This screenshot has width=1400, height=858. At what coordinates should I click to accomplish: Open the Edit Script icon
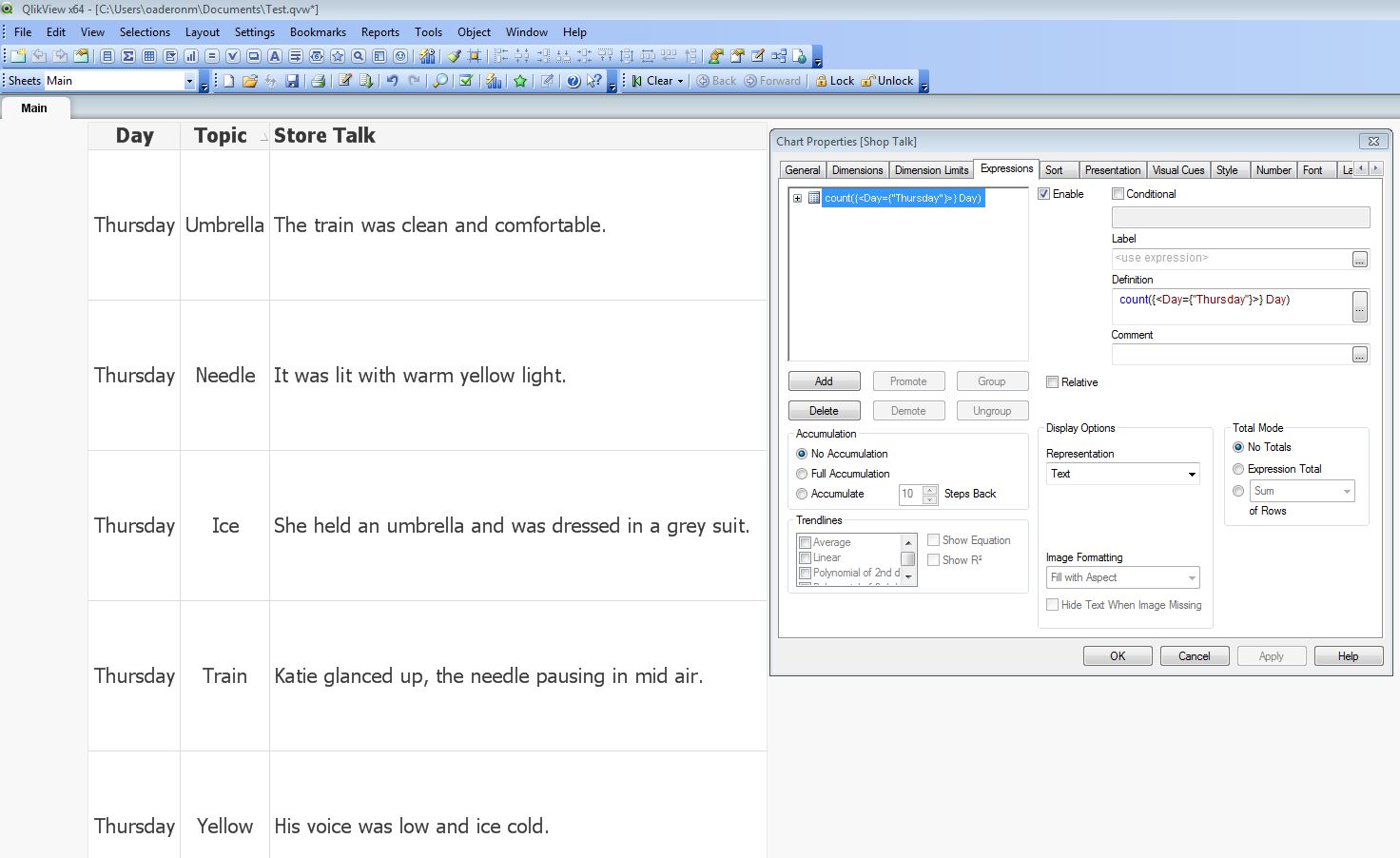(344, 81)
